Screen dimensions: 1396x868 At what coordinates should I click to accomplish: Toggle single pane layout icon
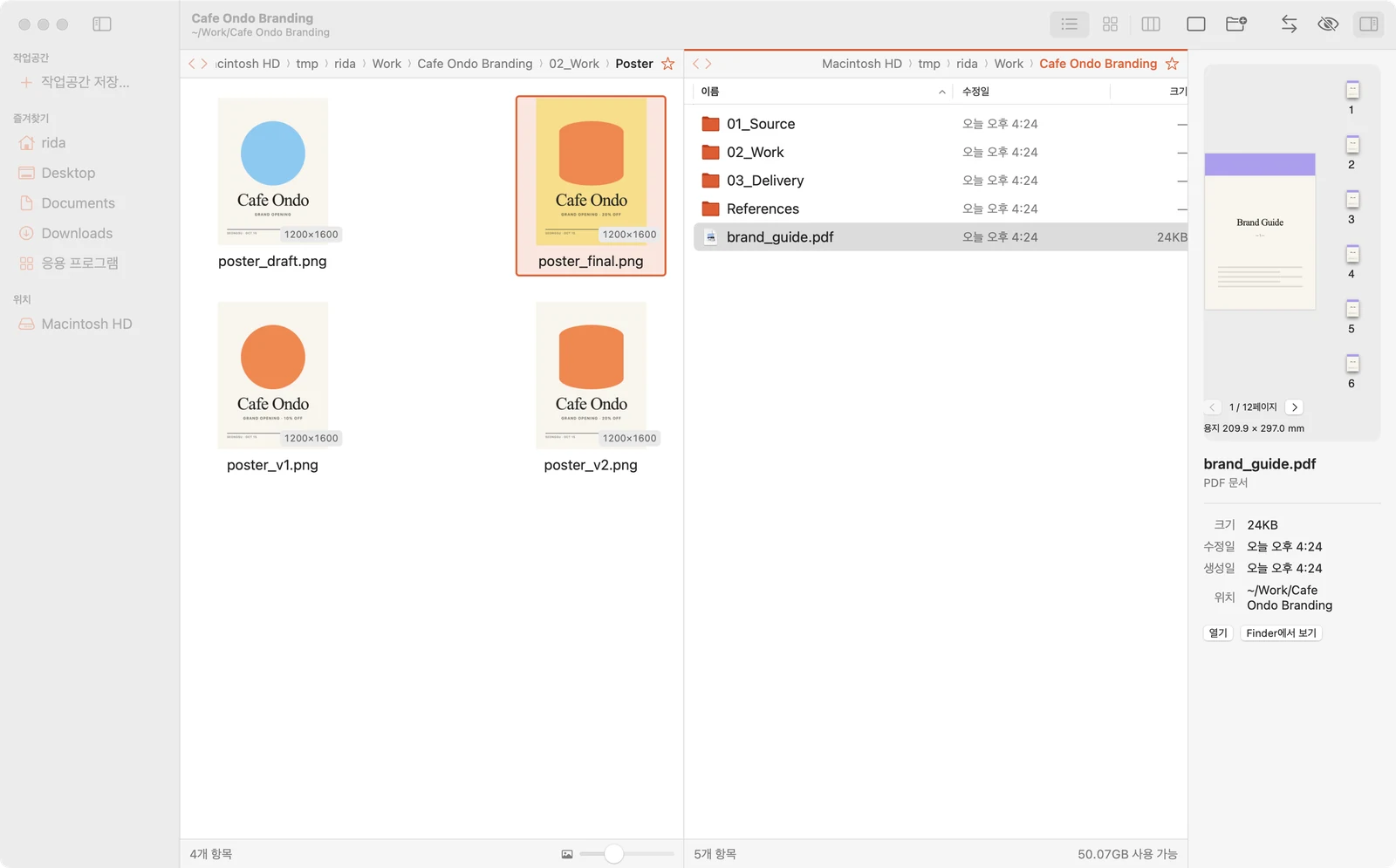pyautogui.click(x=1196, y=24)
